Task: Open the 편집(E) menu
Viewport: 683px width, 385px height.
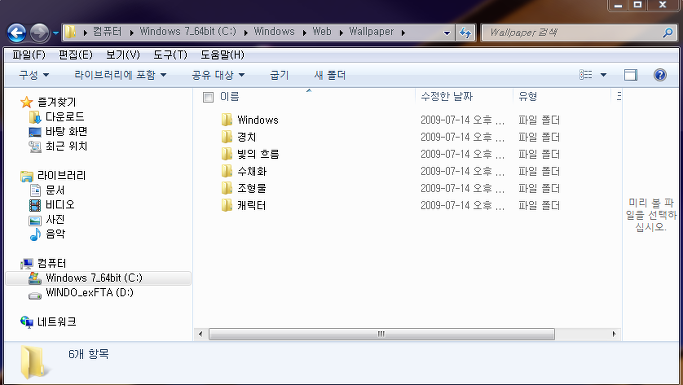Action: 76,55
